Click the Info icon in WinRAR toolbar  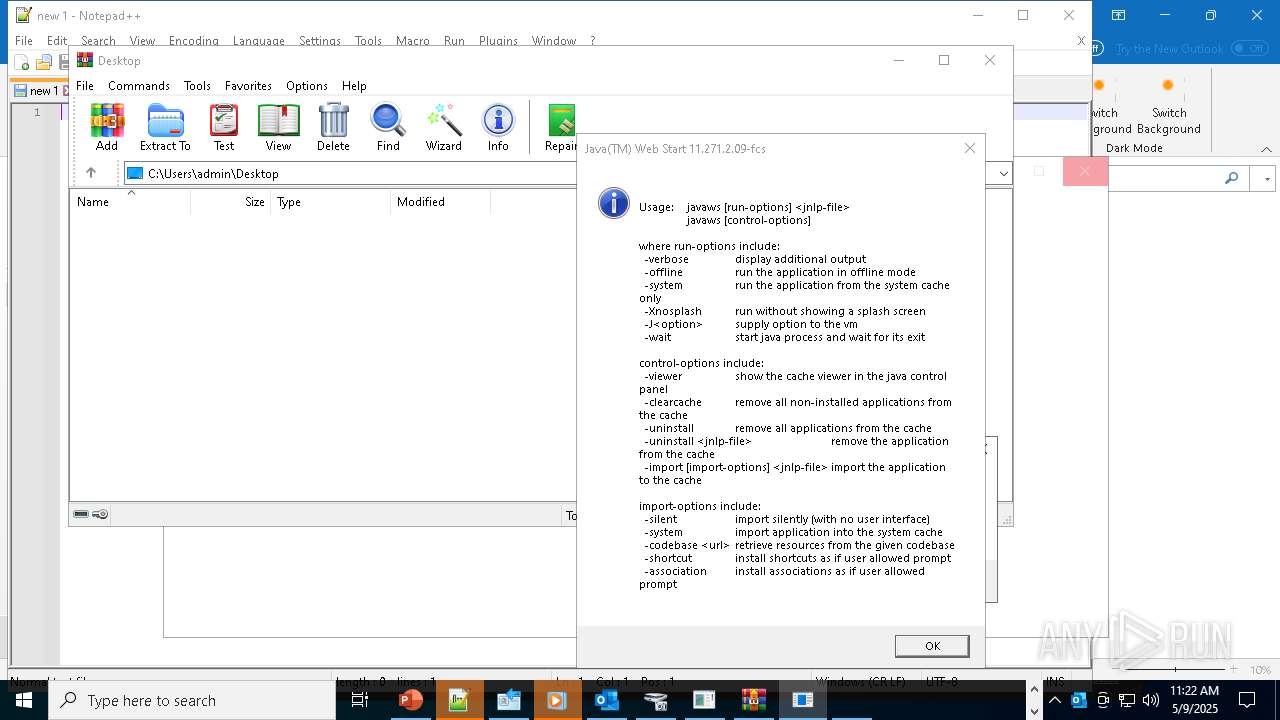coord(498,127)
